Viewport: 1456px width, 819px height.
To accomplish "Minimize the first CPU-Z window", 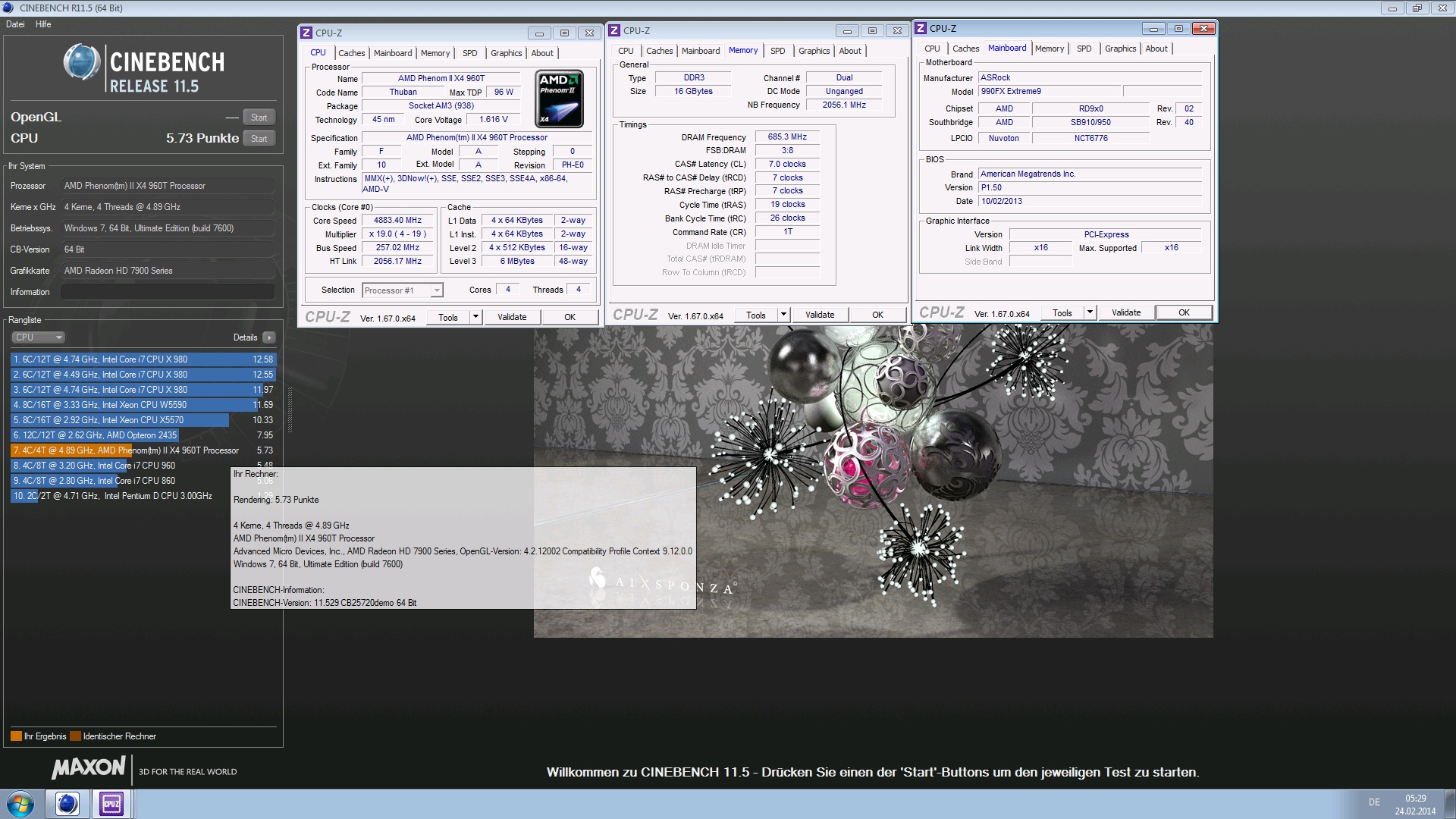I will click(539, 33).
